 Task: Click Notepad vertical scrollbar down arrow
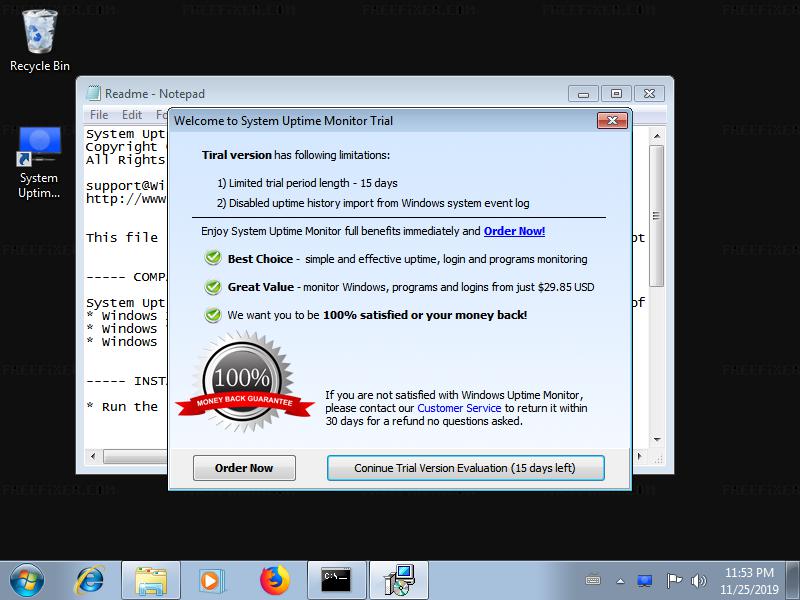click(x=657, y=440)
